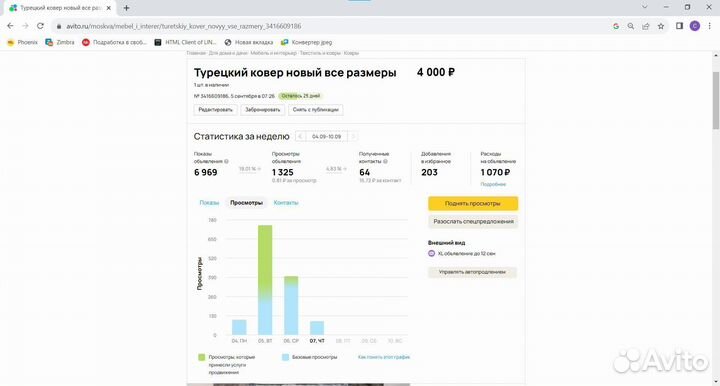Expand the tab search chevron in the title bar
This screenshot has width=720, height=386.
point(645,7)
